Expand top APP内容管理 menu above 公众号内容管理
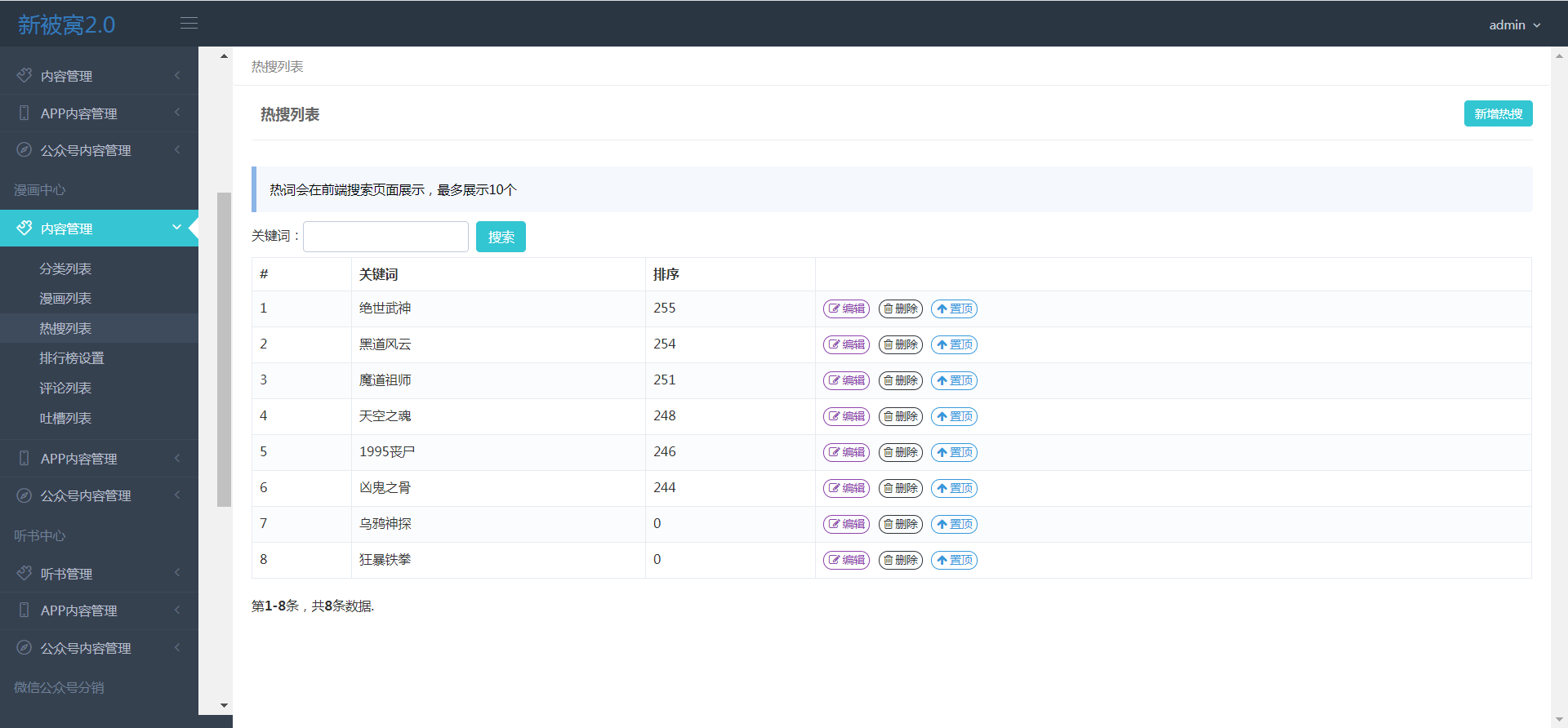Viewport: 1568px width, 728px height. pyautogui.click(x=99, y=113)
